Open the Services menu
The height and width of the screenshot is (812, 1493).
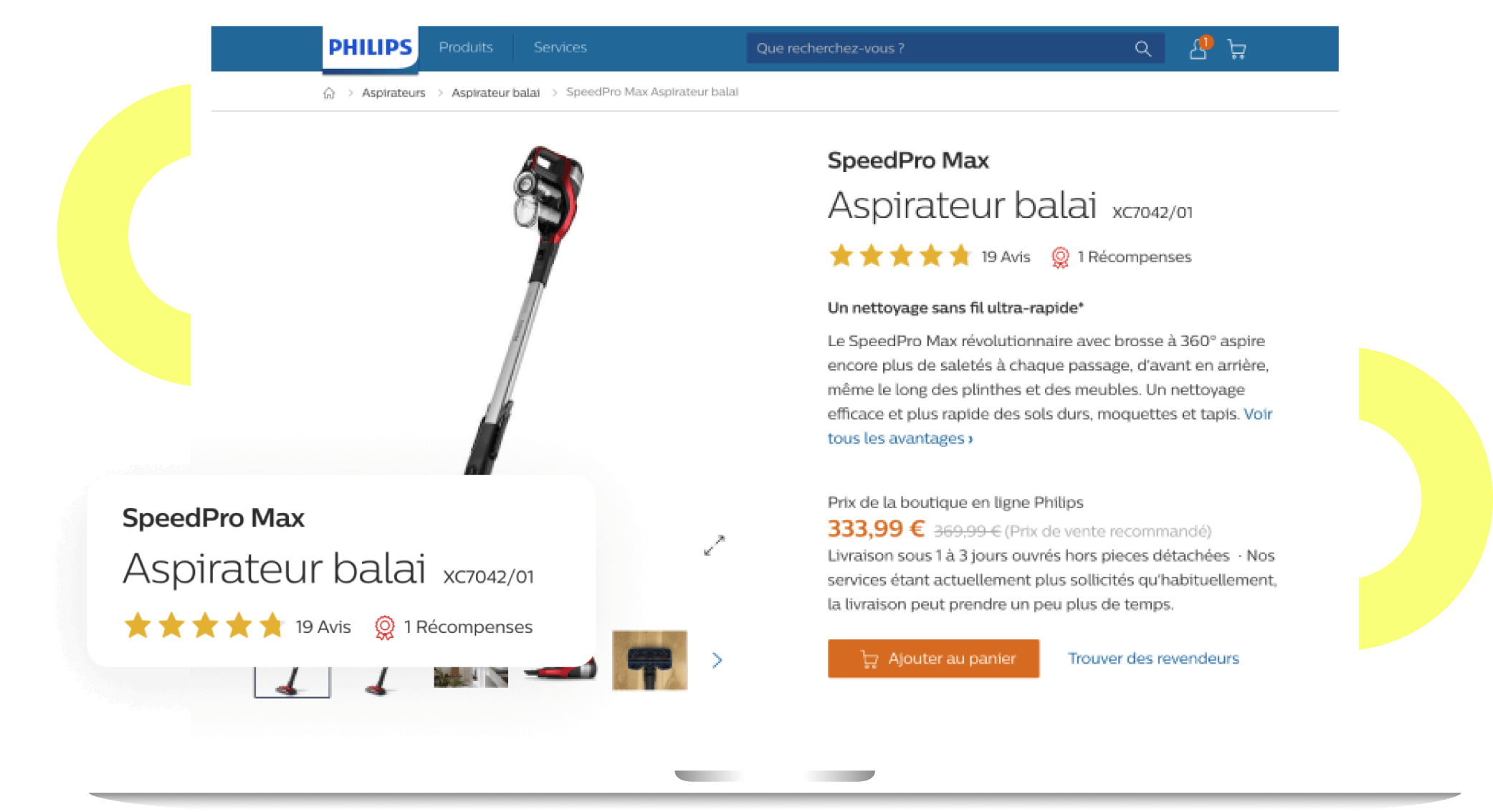[x=560, y=47]
